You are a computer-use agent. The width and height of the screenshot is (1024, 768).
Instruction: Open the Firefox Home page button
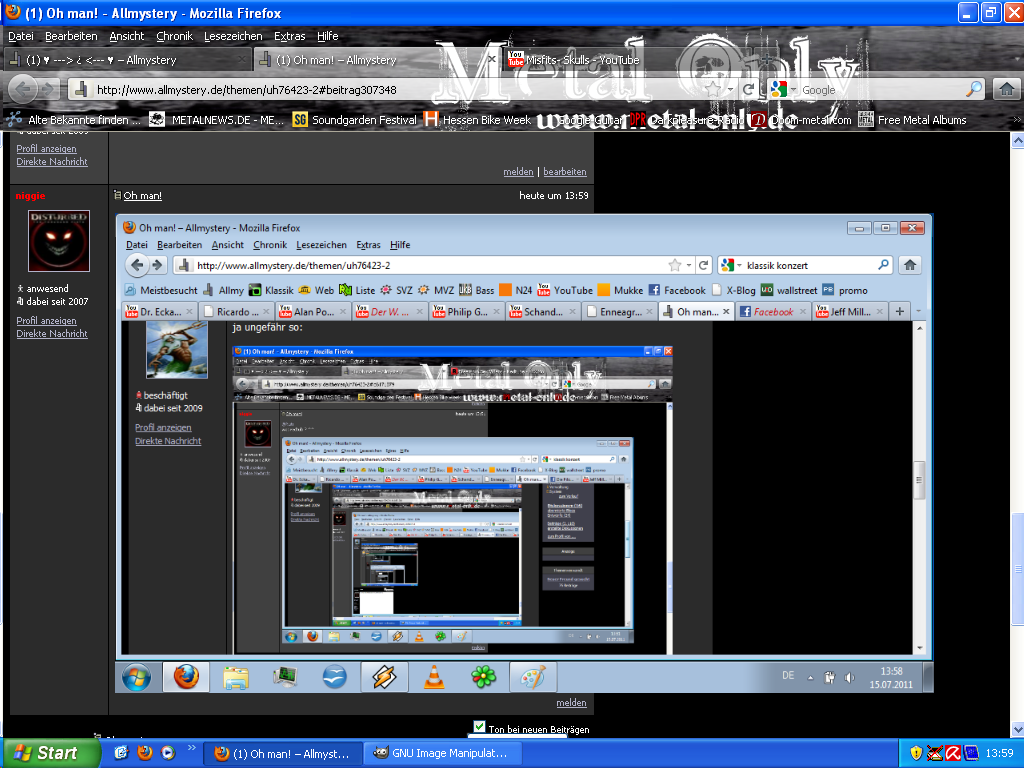tap(1006, 89)
